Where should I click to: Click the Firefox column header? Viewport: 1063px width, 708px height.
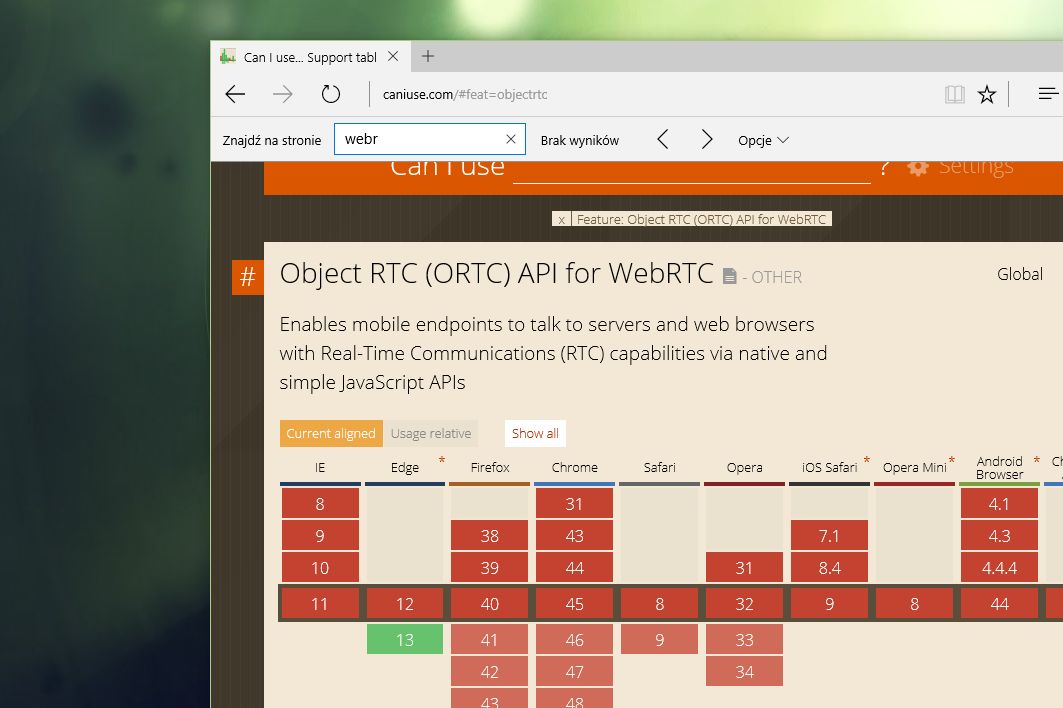click(489, 467)
